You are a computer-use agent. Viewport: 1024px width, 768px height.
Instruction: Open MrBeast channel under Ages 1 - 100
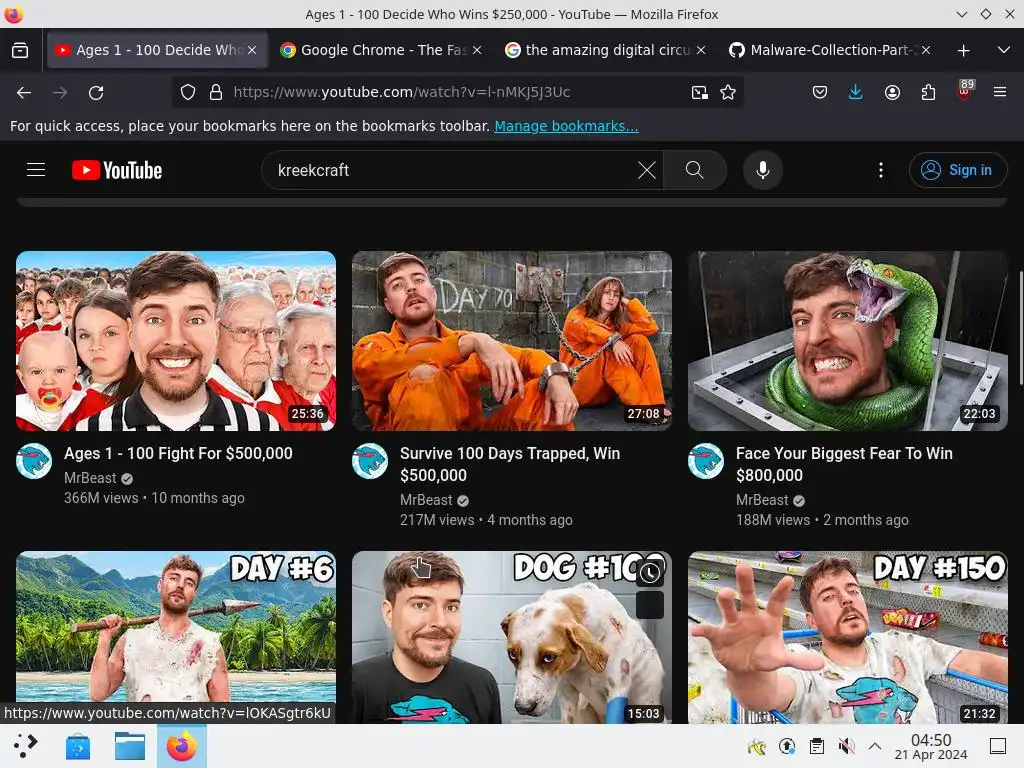tap(90, 478)
